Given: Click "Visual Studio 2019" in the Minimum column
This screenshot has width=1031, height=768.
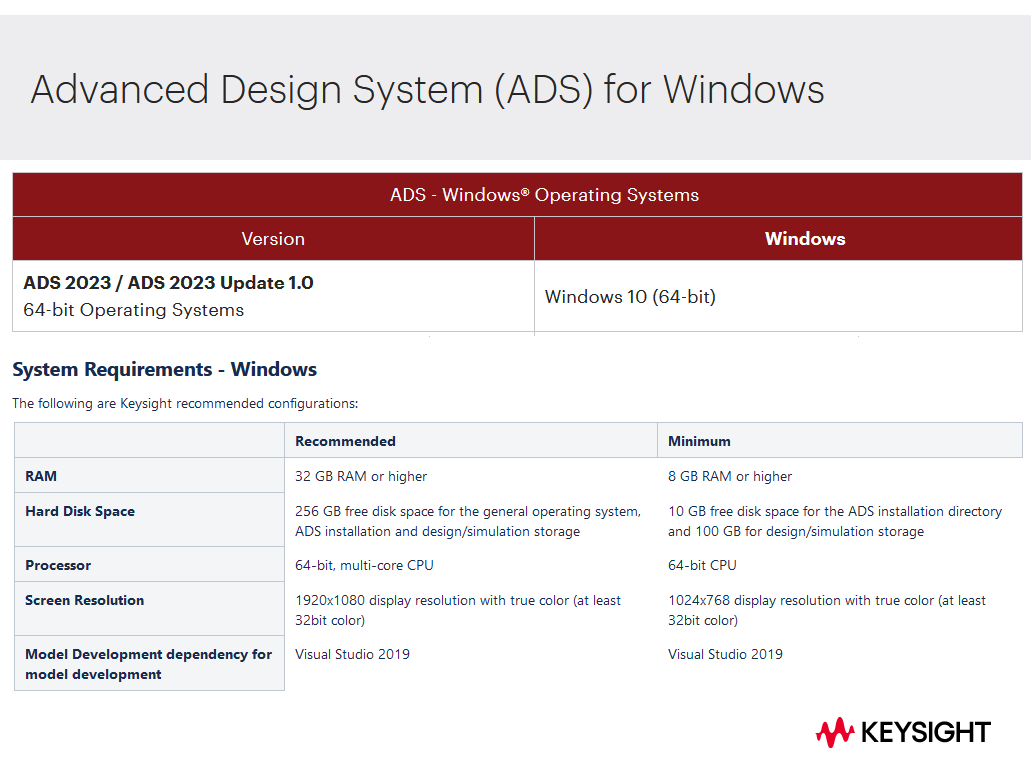Looking at the screenshot, I should click(x=725, y=654).
